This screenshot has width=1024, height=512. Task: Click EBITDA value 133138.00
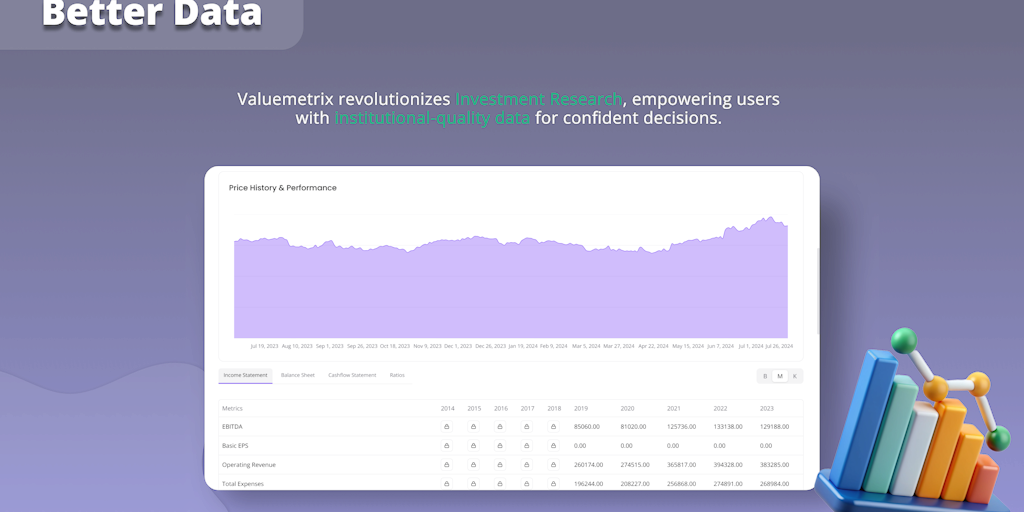tap(728, 426)
